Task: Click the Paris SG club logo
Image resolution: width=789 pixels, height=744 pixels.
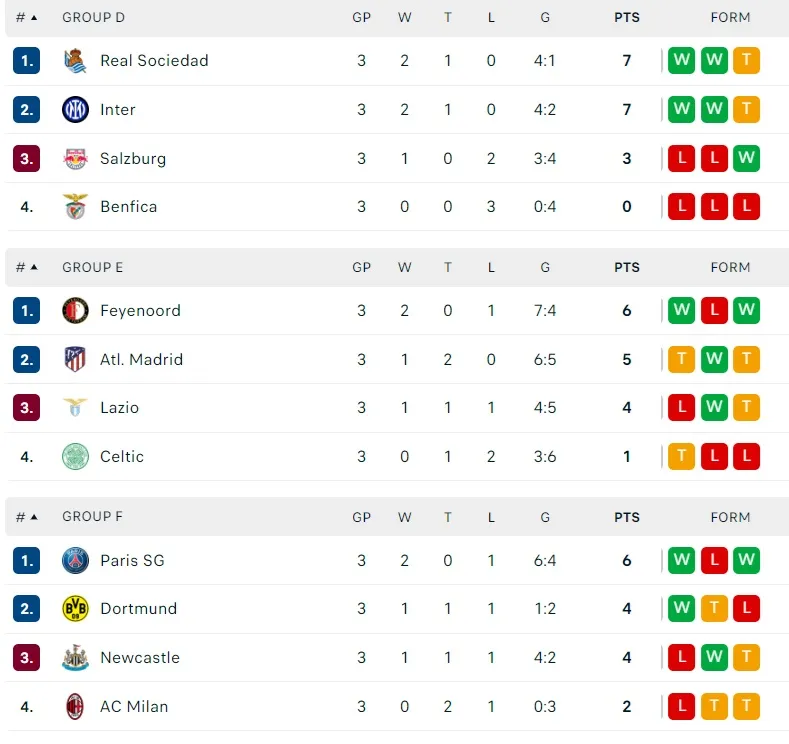Action: click(75, 561)
